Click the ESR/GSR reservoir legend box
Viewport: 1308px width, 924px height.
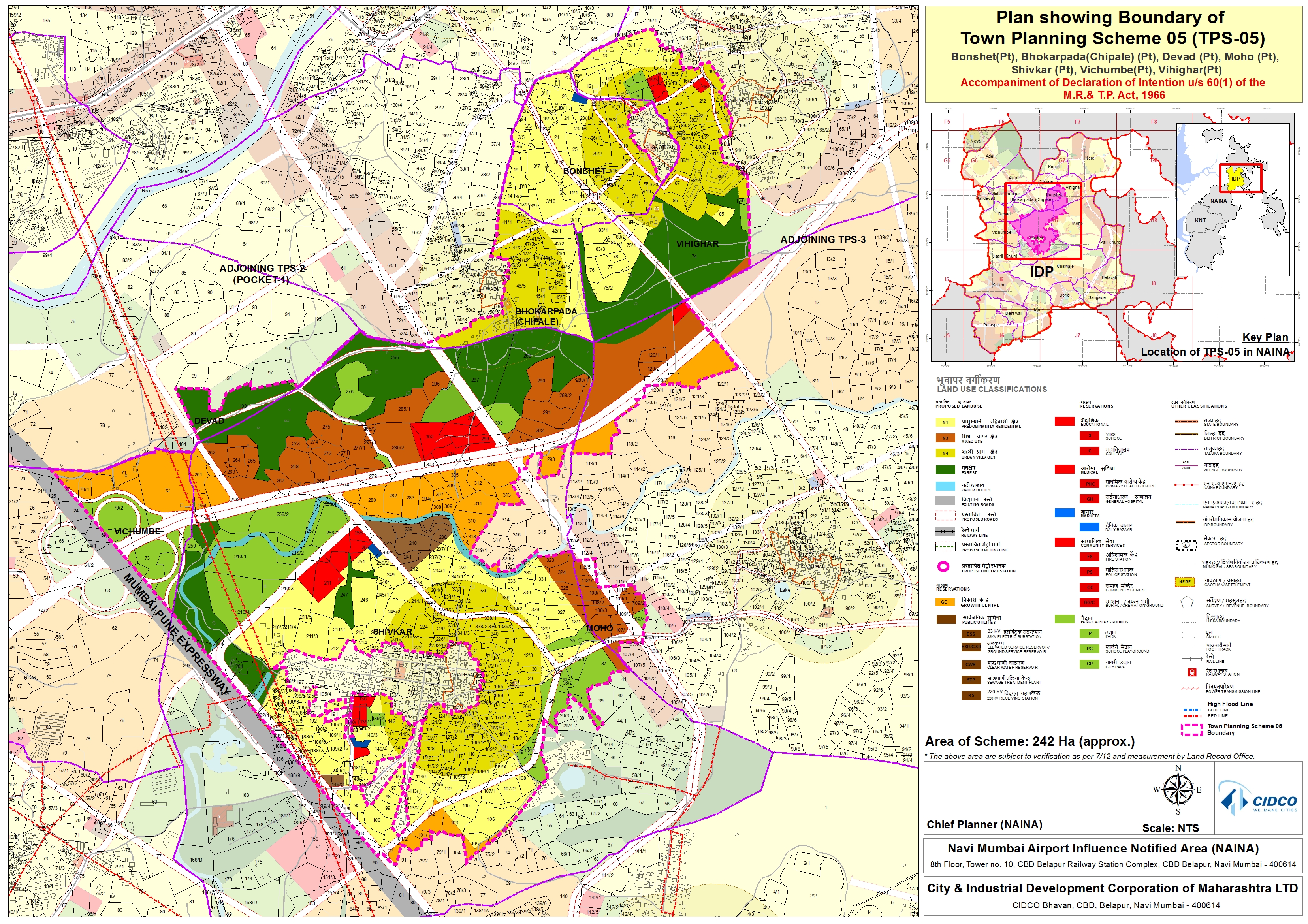click(x=971, y=647)
